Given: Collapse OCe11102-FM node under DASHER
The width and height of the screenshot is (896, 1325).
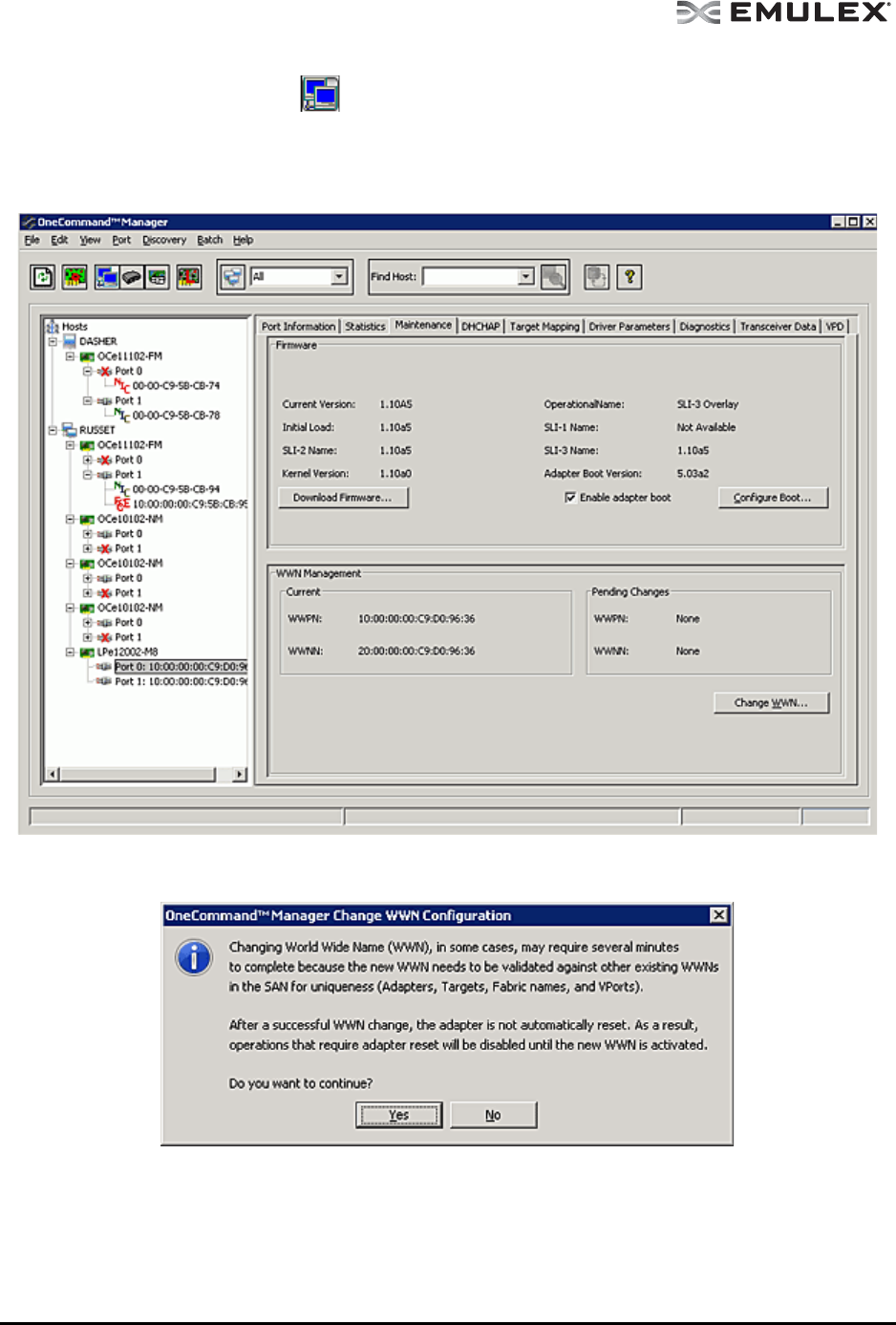Looking at the screenshot, I should pyautogui.click(x=70, y=356).
